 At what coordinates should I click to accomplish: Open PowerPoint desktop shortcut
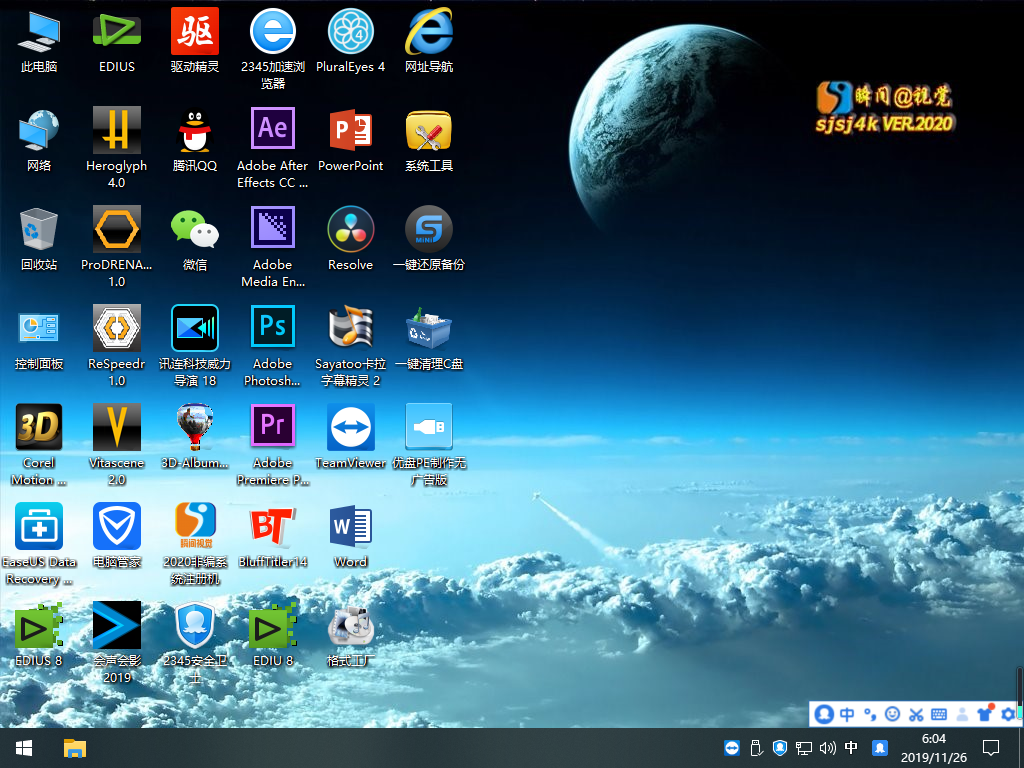[x=351, y=130]
